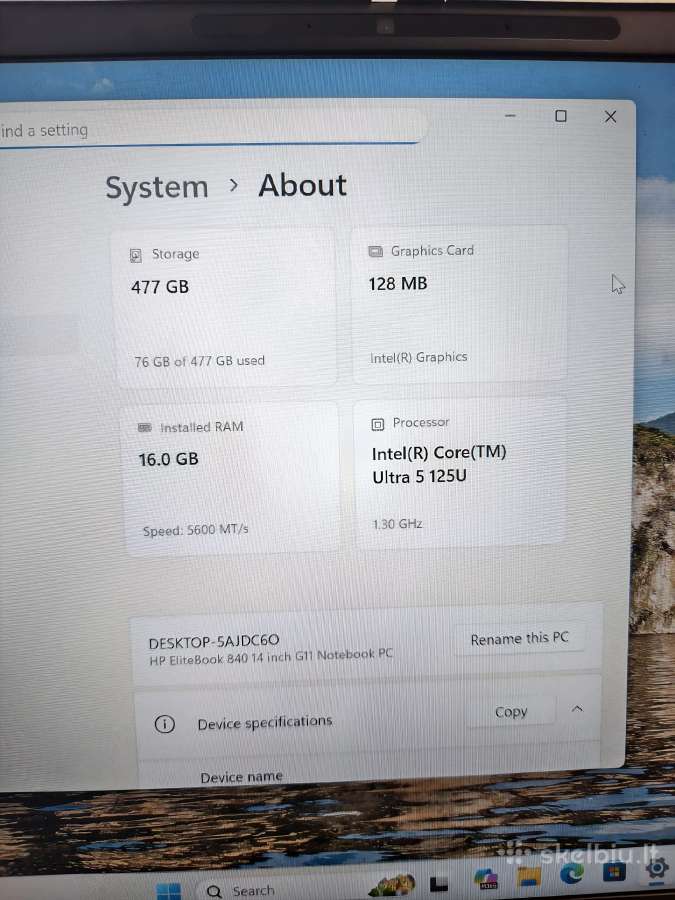Select the Intel(R) Graphics label
Viewport: 675px width, 900px height.
click(x=418, y=358)
